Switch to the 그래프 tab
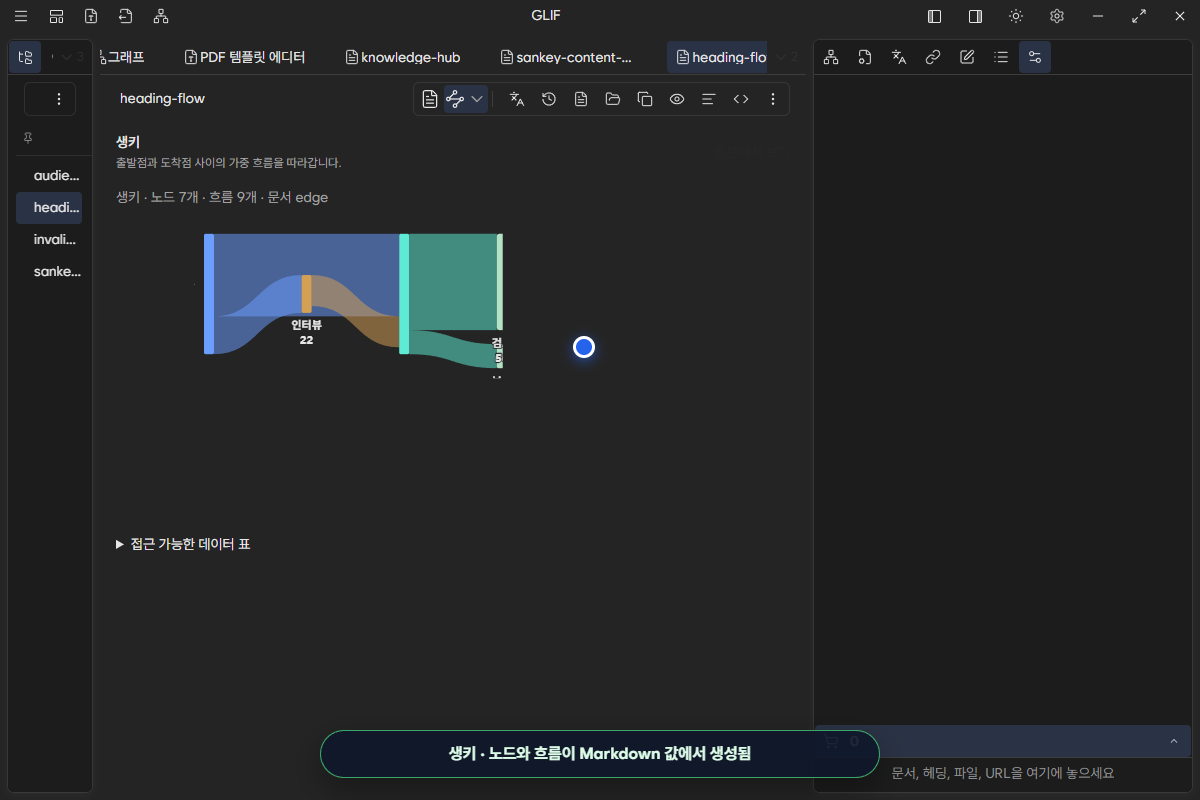This screenshot has height=800, width=1200. click(x=124, y=57)
